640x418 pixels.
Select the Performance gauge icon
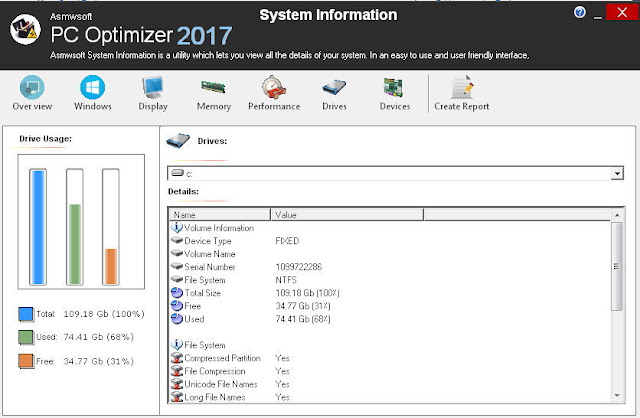[x=273, y=87]
